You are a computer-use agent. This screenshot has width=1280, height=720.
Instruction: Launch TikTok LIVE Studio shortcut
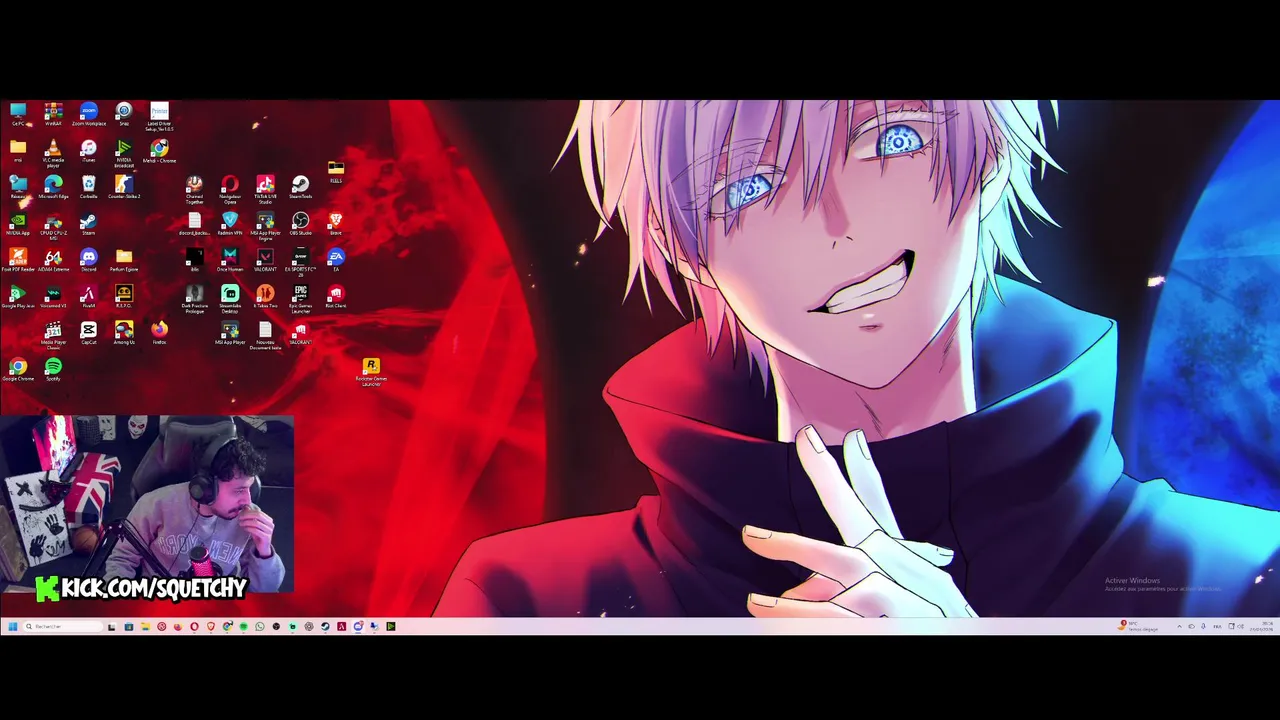tap(265, 189)
